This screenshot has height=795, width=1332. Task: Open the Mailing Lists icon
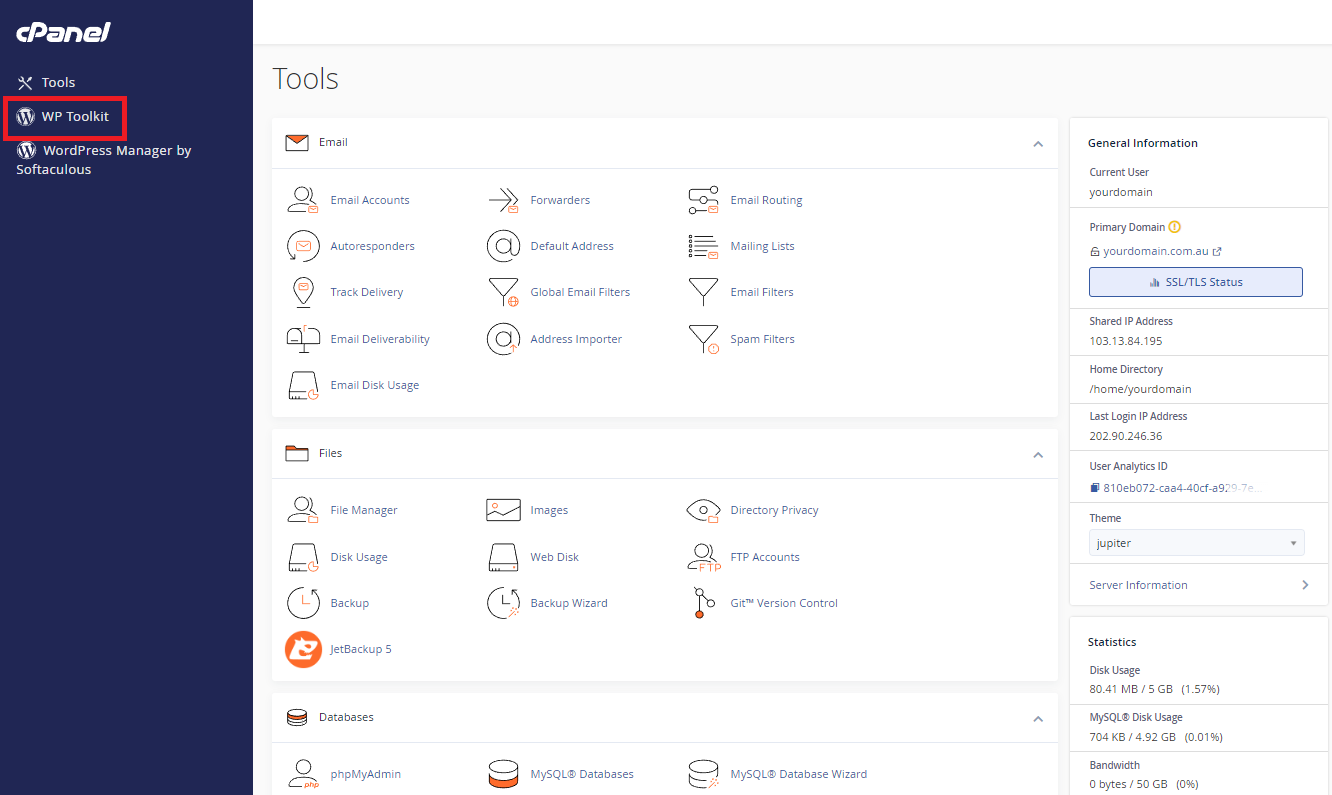703,246
